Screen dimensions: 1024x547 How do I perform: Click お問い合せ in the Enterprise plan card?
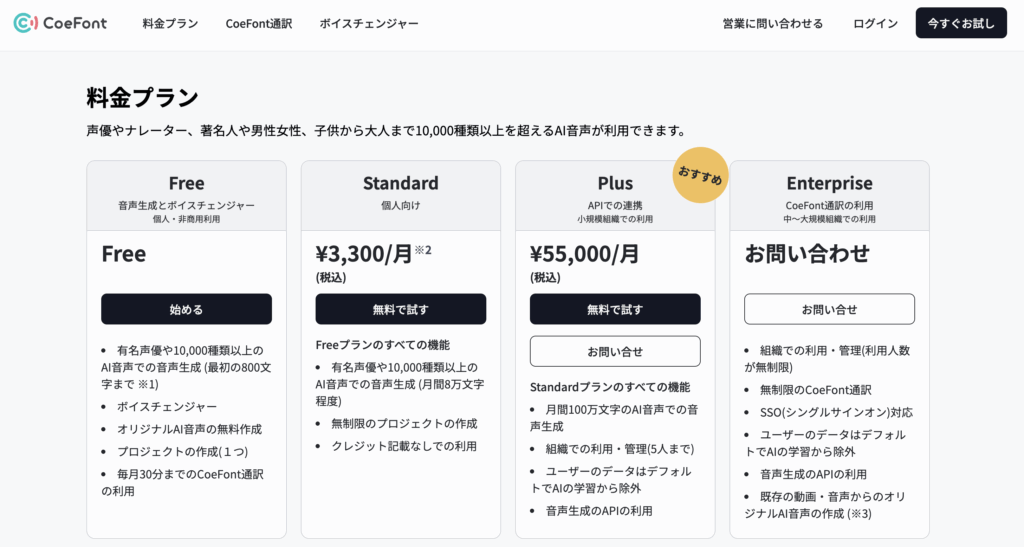tap(829, 309)
